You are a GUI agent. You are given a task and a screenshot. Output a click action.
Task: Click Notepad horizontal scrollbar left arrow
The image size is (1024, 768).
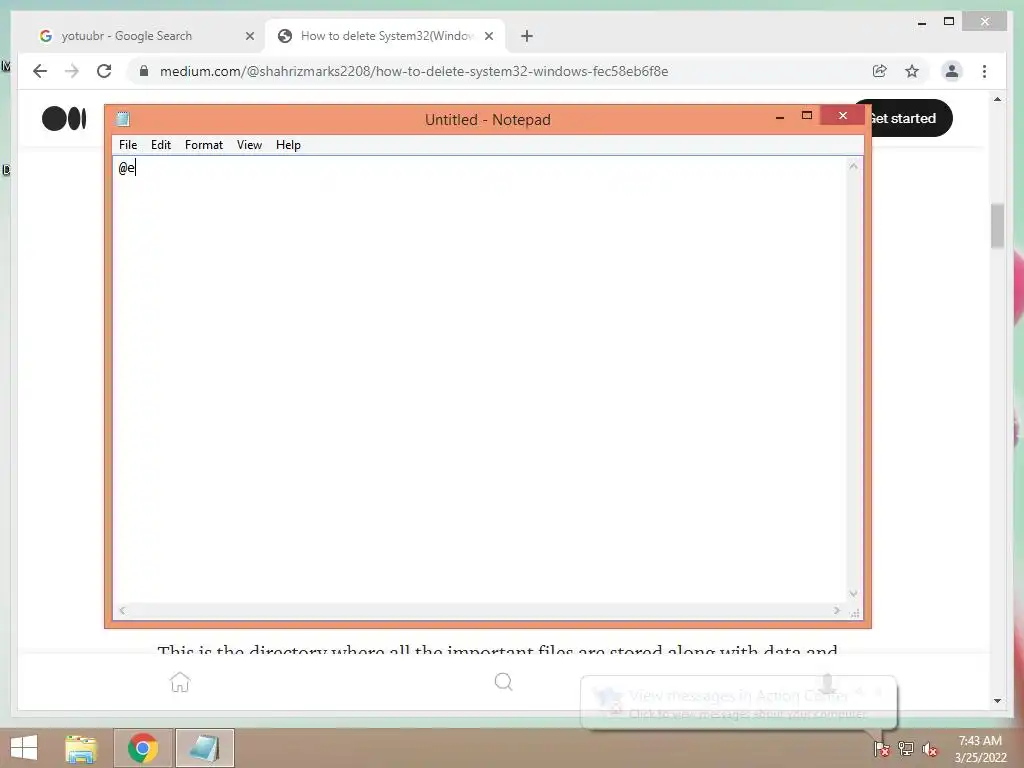(122, 611)
